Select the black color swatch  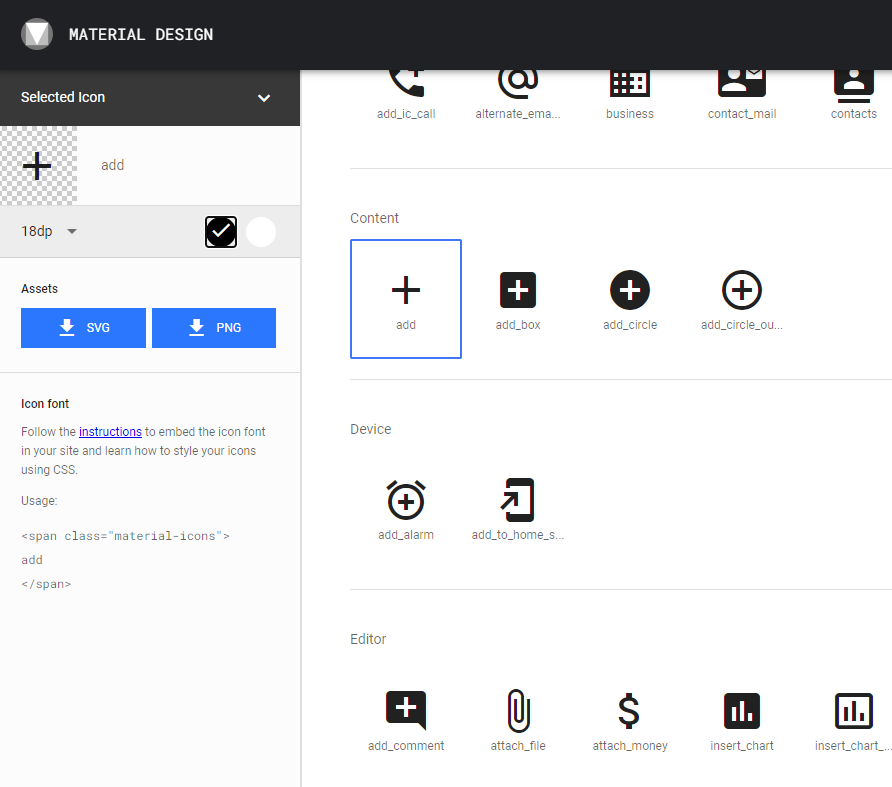221,232
